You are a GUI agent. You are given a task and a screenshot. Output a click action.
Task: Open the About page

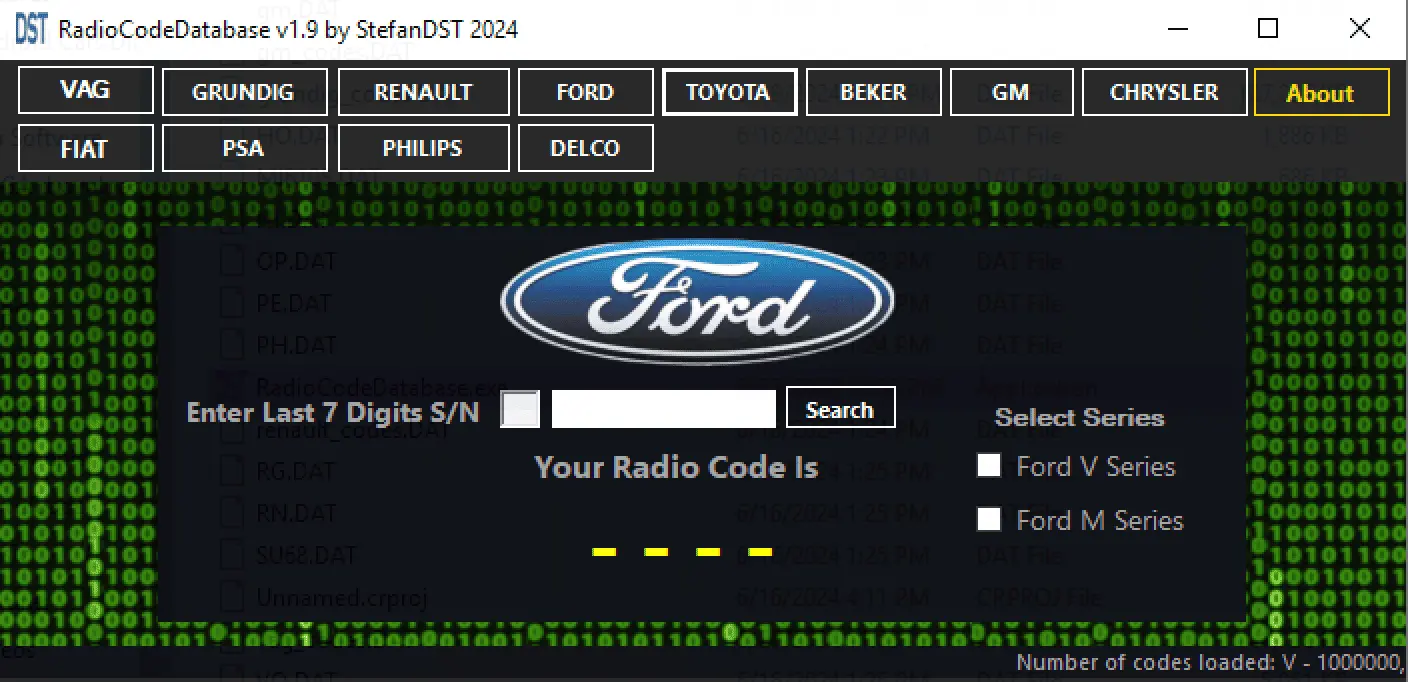coord(1321,93)
